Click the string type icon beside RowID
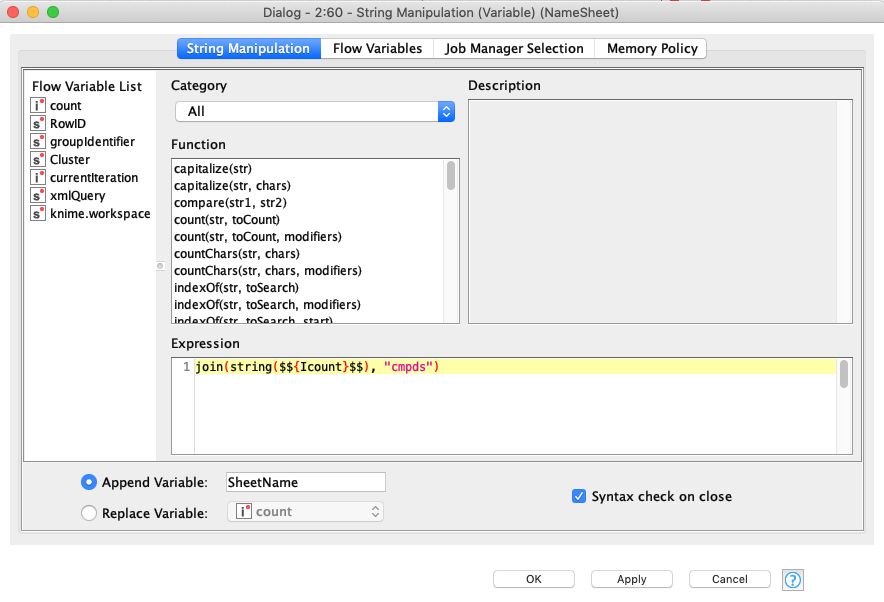Image resolution: width=884 pixels, height=602 pixels. [x=38, y=123]
